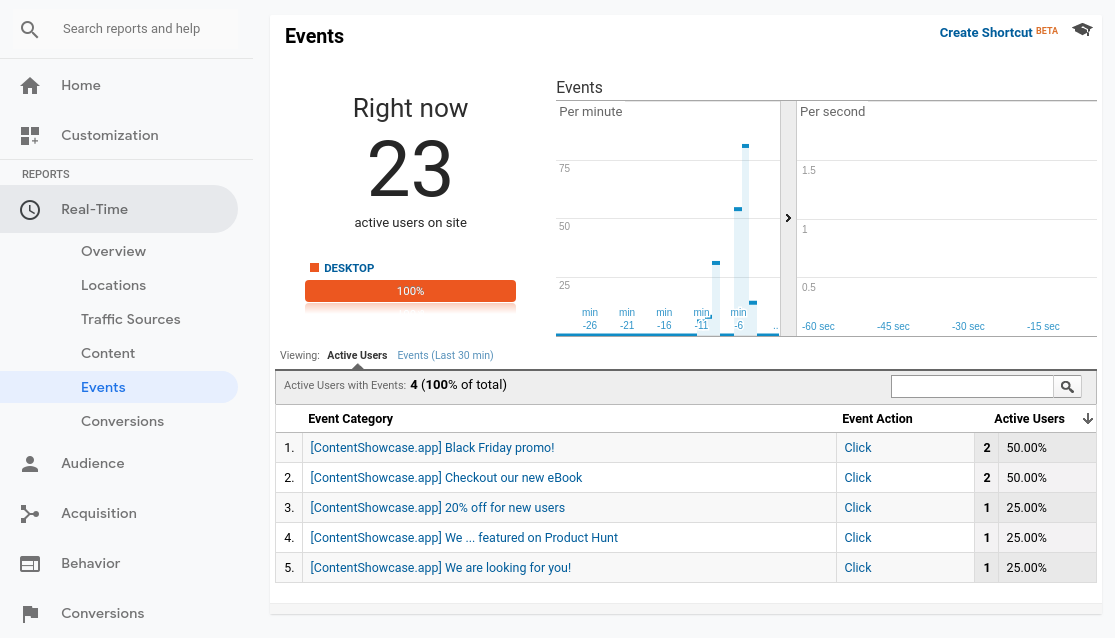Click the graduation cap icon

[1082, 31]
